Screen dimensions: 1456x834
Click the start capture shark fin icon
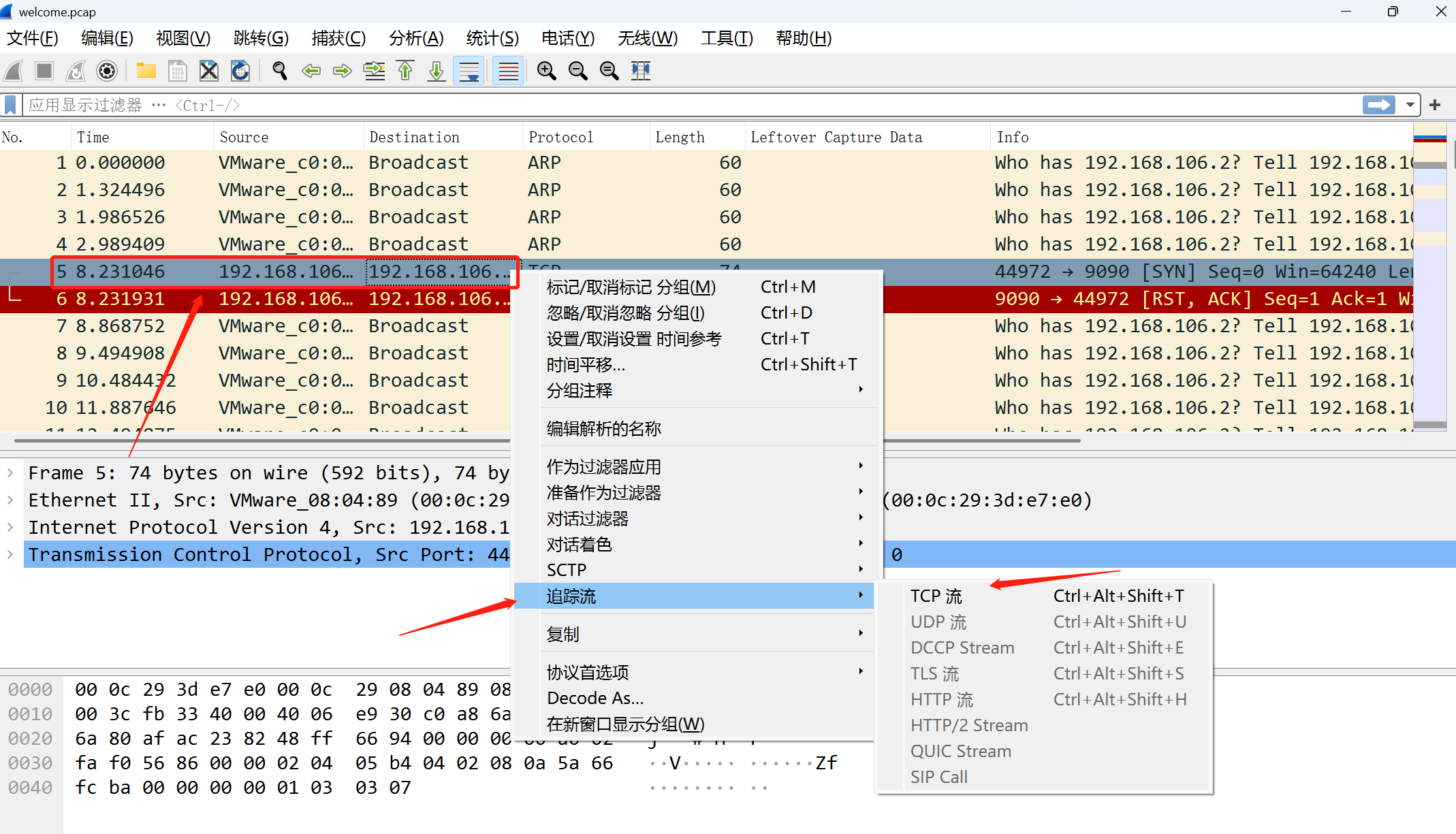[14, 71]
